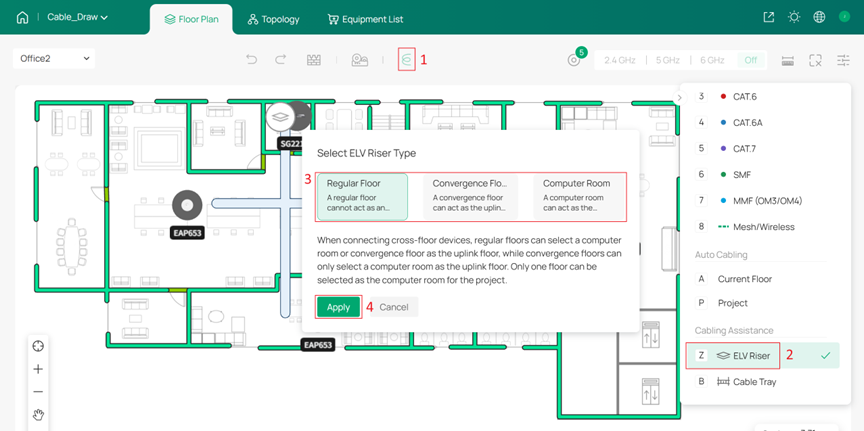Screen dimensions: 864x431
Task: Open the language globe icon
Action: [819, 17]
